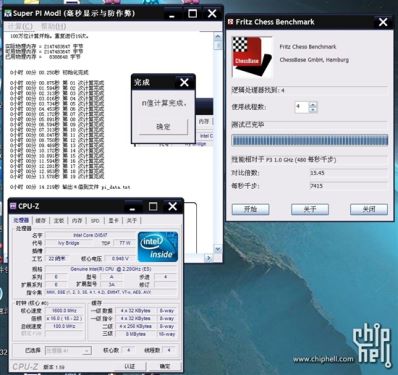
Task: Open the 计算(C) menu in Super PI
Action: [x=20, y=26]
